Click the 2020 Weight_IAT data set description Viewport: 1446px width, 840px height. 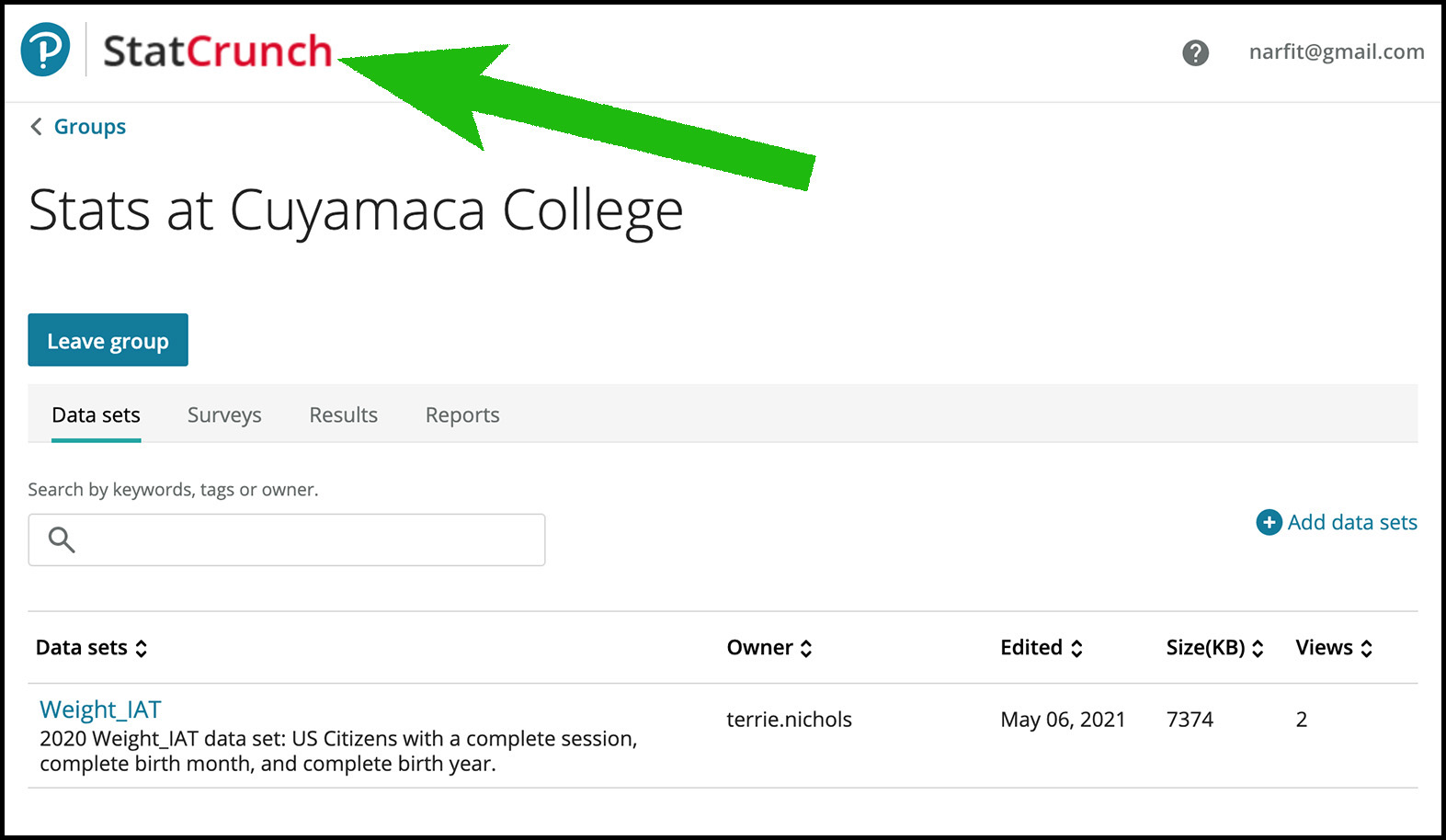[x=338, y=752]
